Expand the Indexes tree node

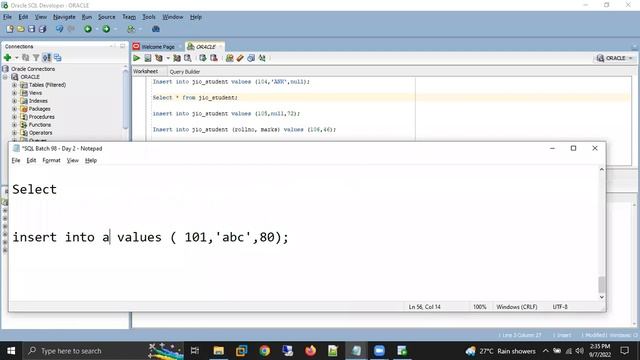coord(15,101)
